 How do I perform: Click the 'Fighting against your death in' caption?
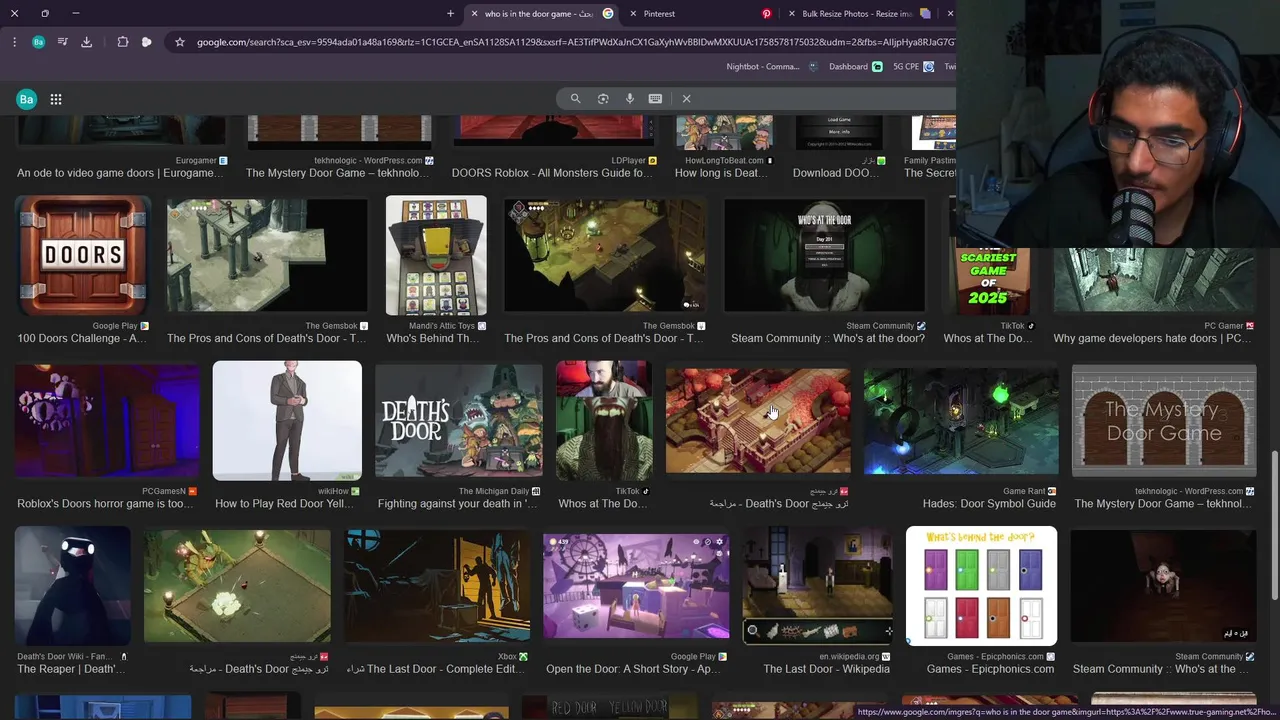(x=457, y=504)
